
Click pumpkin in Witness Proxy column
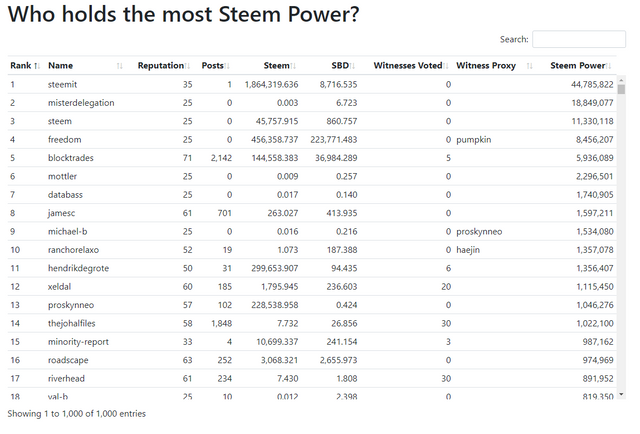point(475,139)
